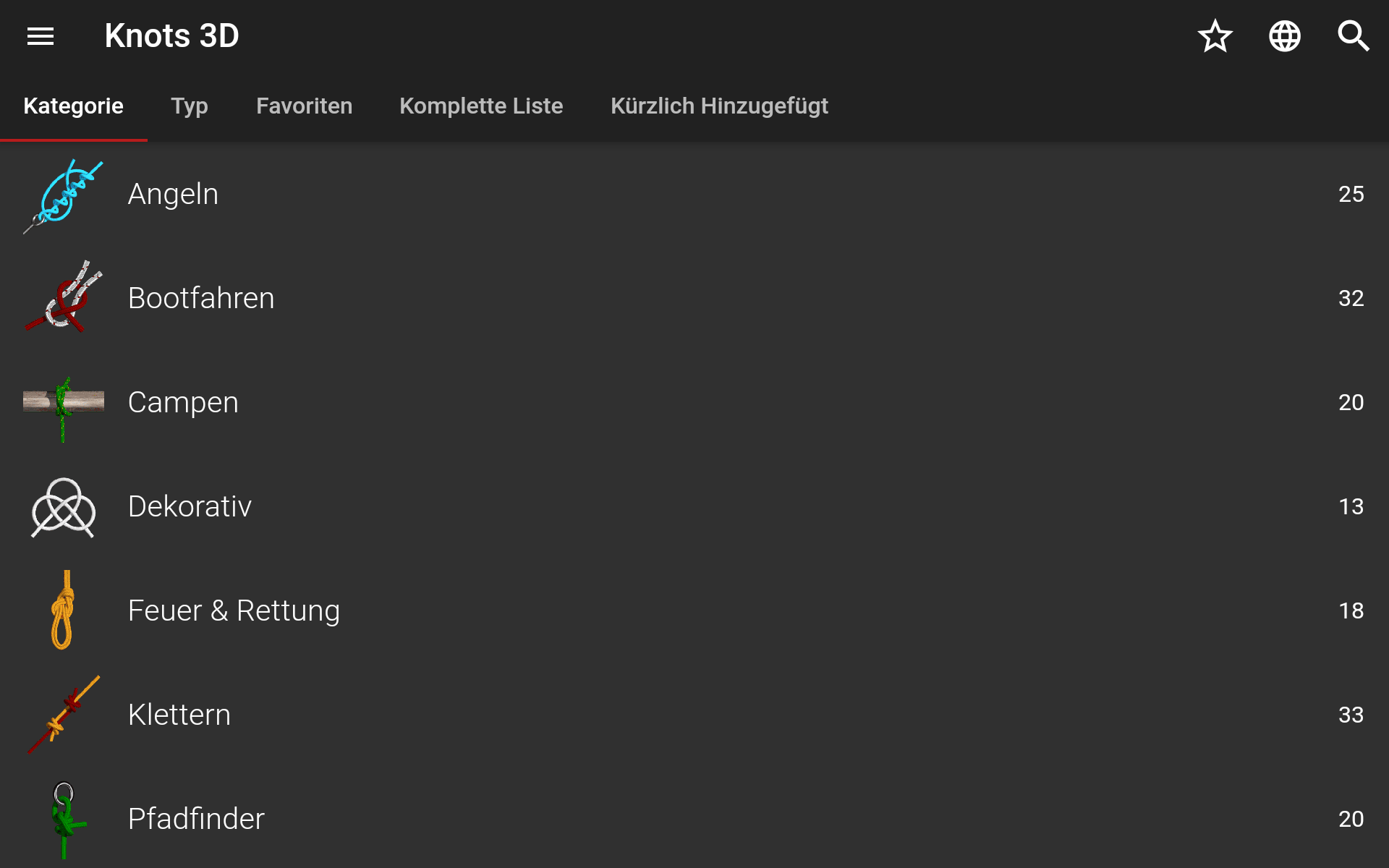Tap the favorites star icon

pyautogui.click(x=1215, y=36)
